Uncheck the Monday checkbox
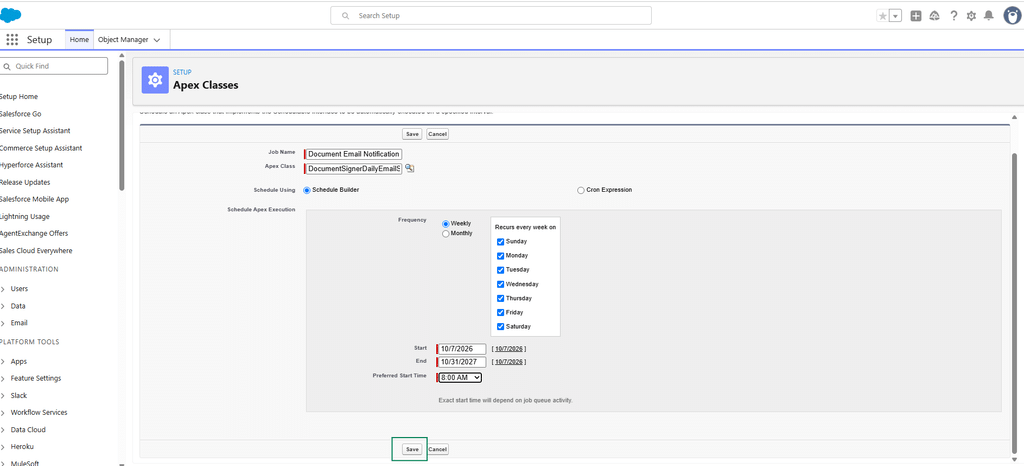 coord(500,256)
